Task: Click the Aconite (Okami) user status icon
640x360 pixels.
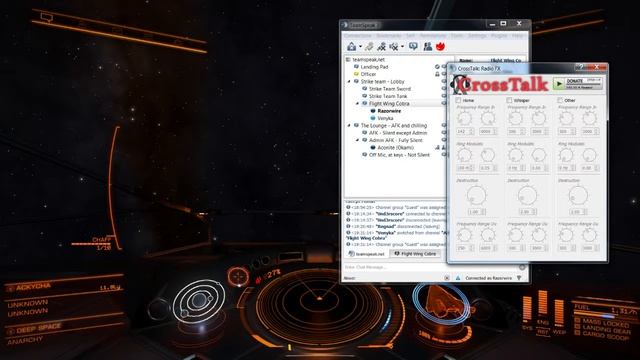Action: (373, 148)
